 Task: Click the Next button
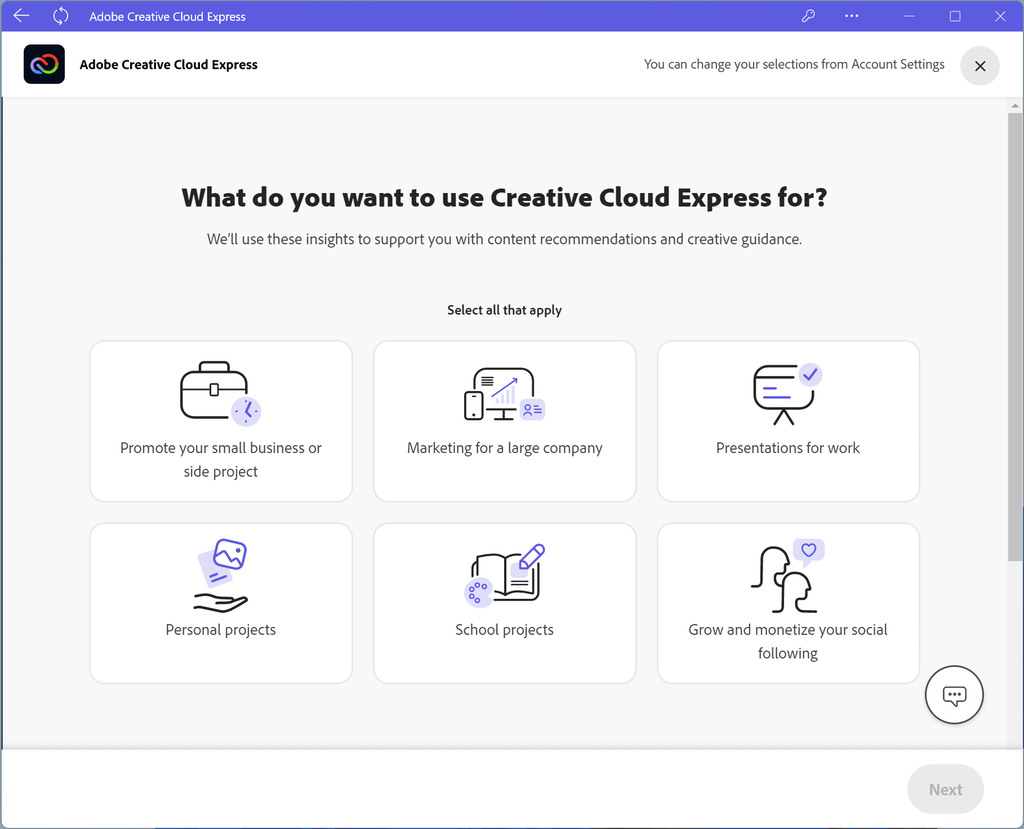click(x=945, y=789)
